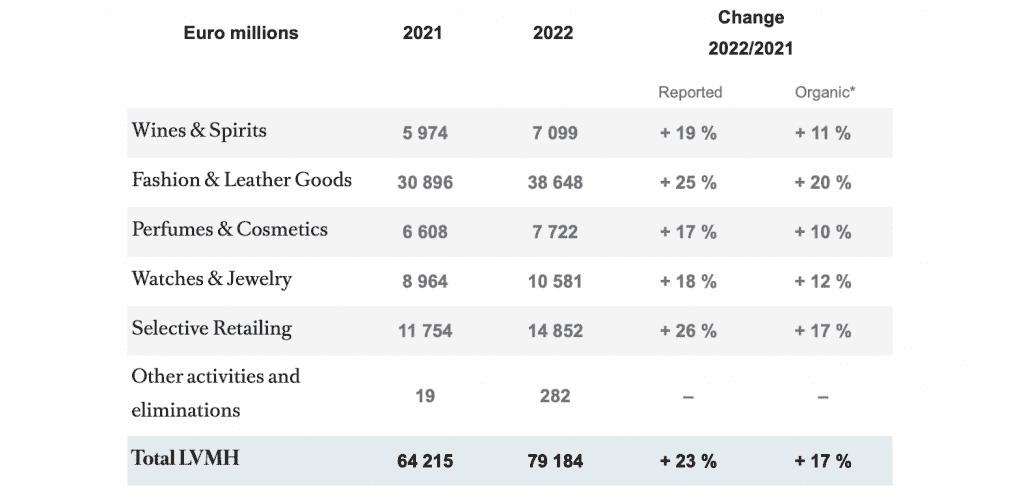Click the Organic* subheader
This screenshot has height=496, width=1024.
[823, 92]
